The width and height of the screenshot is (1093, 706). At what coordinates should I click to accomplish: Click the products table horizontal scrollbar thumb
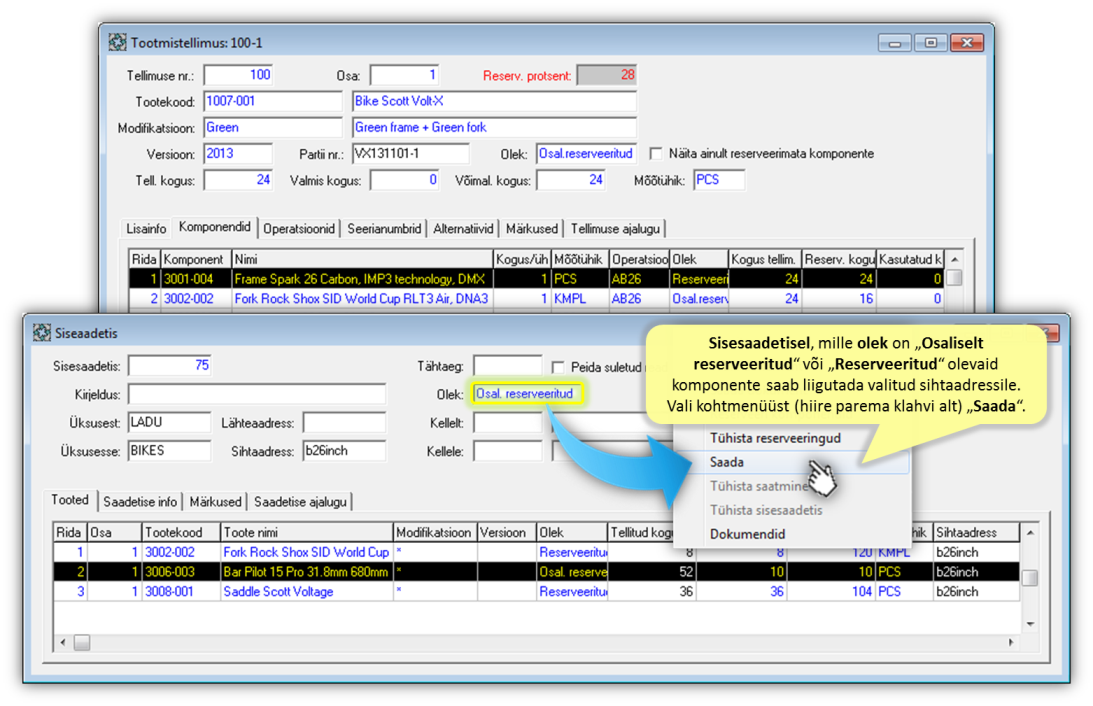[82, 643]
